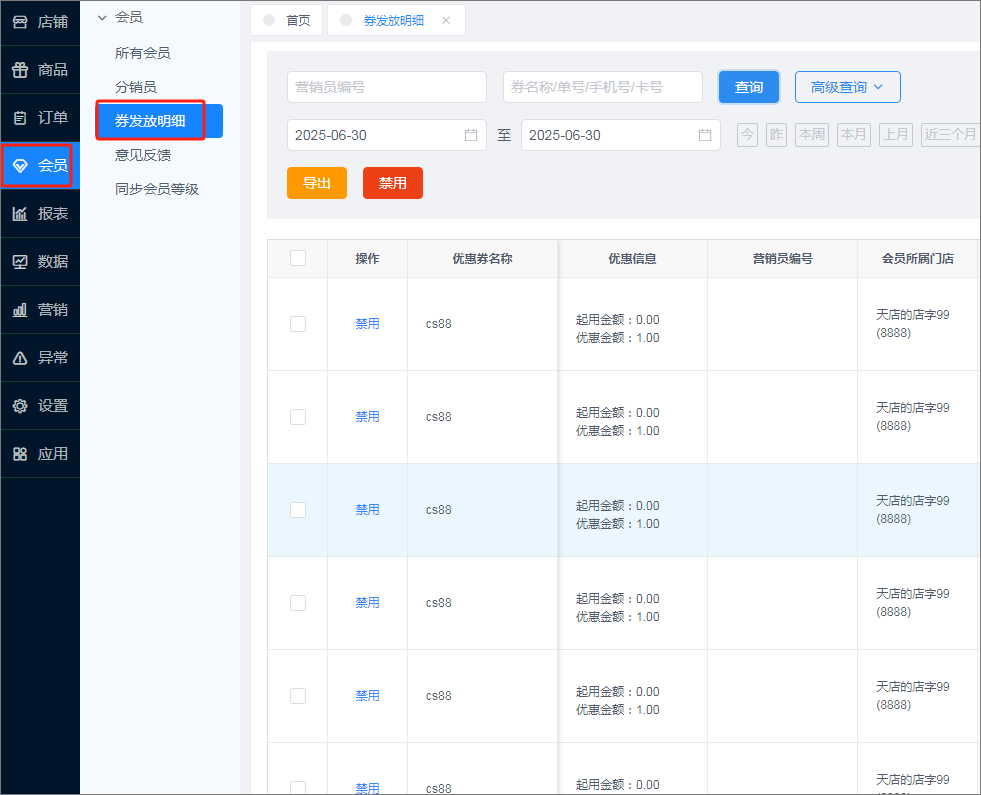Focus the 券名称/单号/手机号/卡号 search field
The width and height of the screenshot is (981, 795).
[x=602, y=87]
